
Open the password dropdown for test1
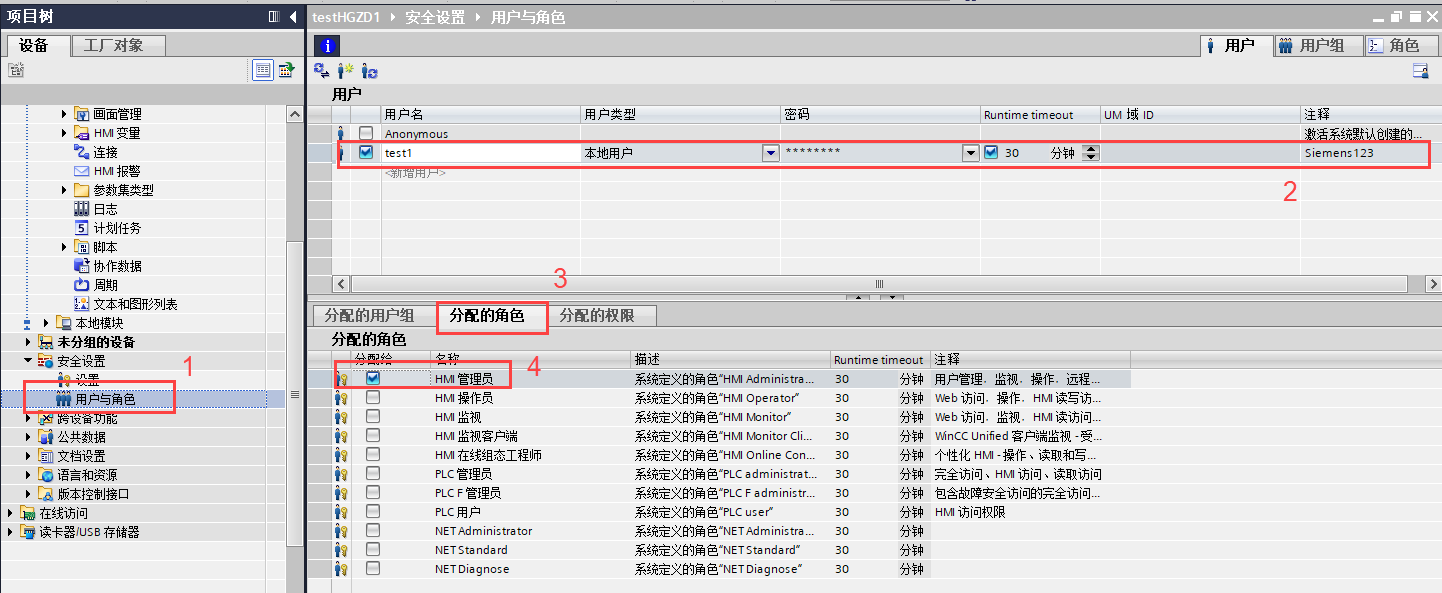click(x=969, y=152)
